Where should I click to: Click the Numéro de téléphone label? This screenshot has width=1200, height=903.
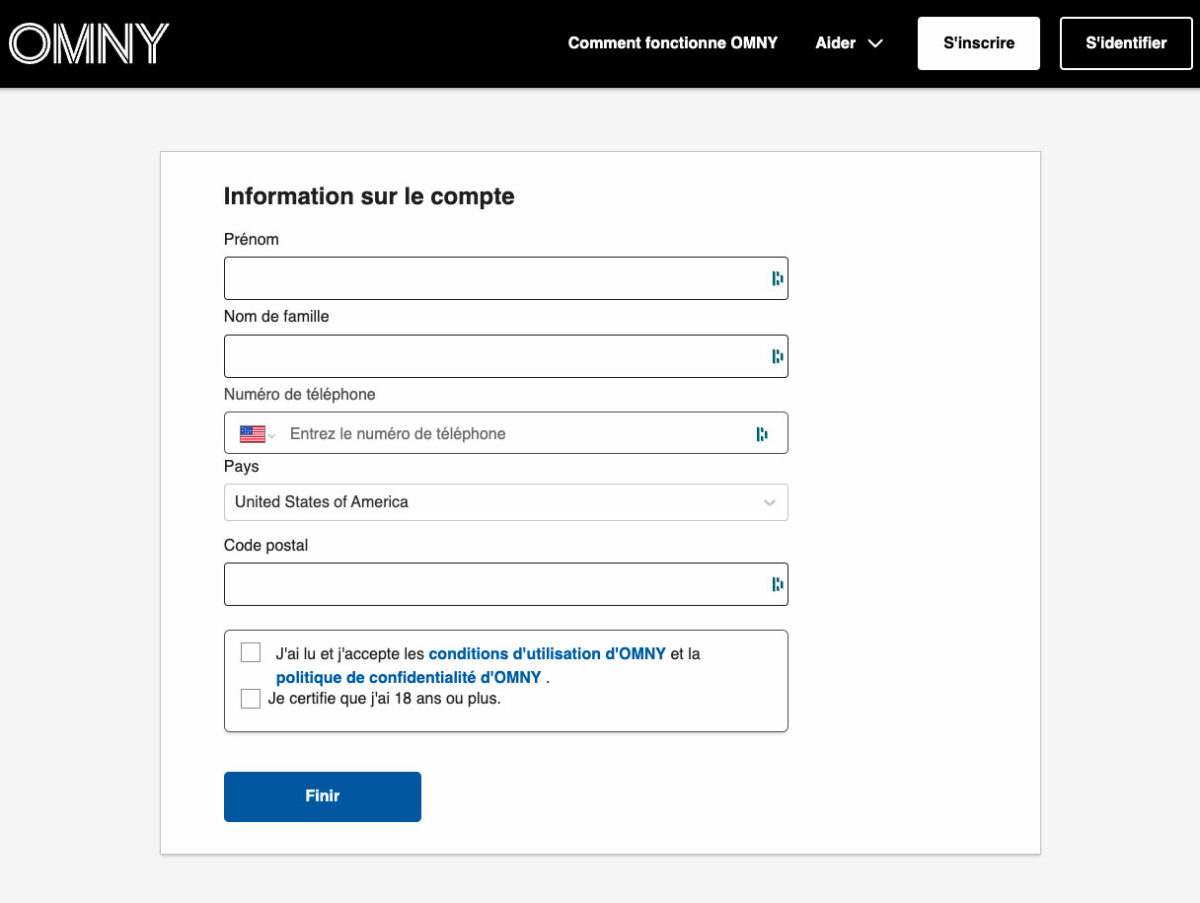click(x=300, y=394)
